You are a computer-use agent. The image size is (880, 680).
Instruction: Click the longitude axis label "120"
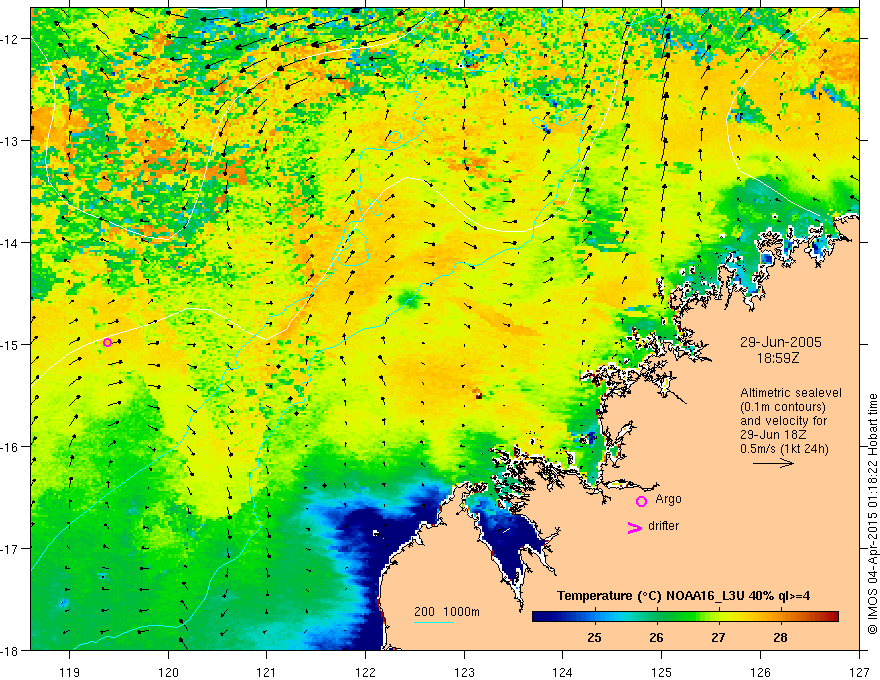click(x=168, y=672)
